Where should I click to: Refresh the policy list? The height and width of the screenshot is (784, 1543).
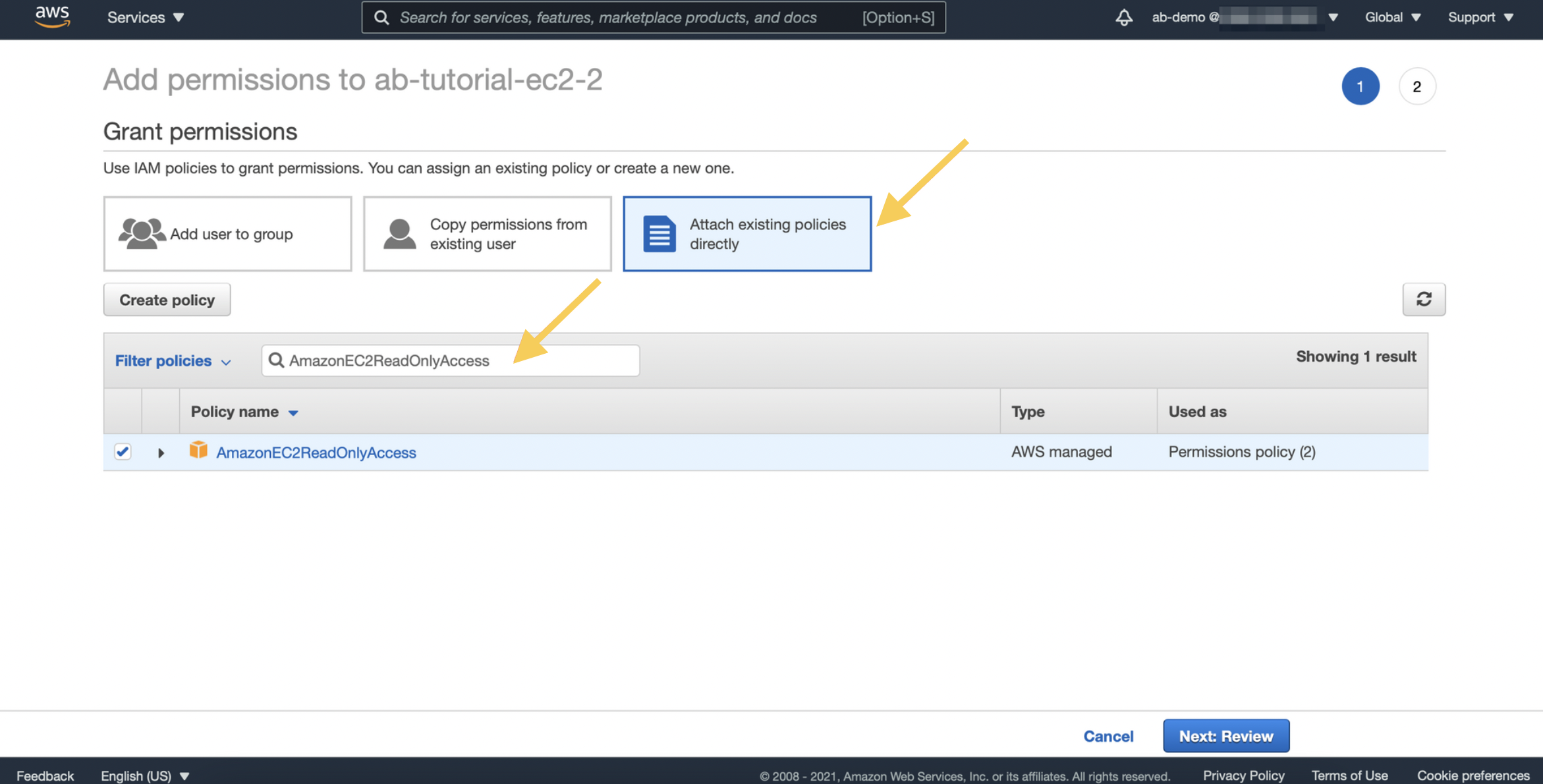(x=1424, y=300)
